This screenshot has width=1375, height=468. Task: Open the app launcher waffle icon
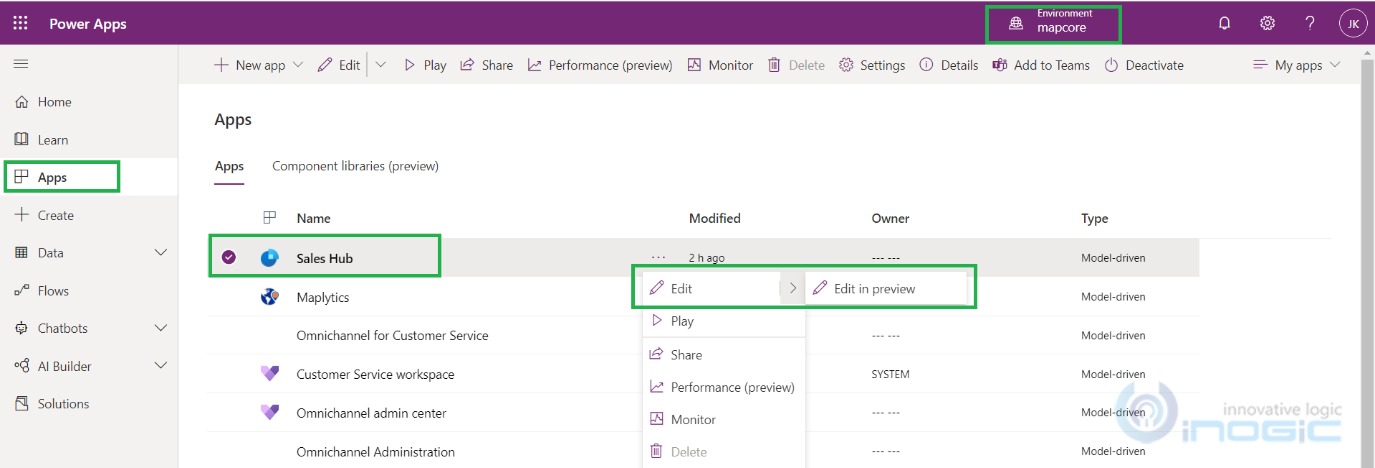point(21,23)
